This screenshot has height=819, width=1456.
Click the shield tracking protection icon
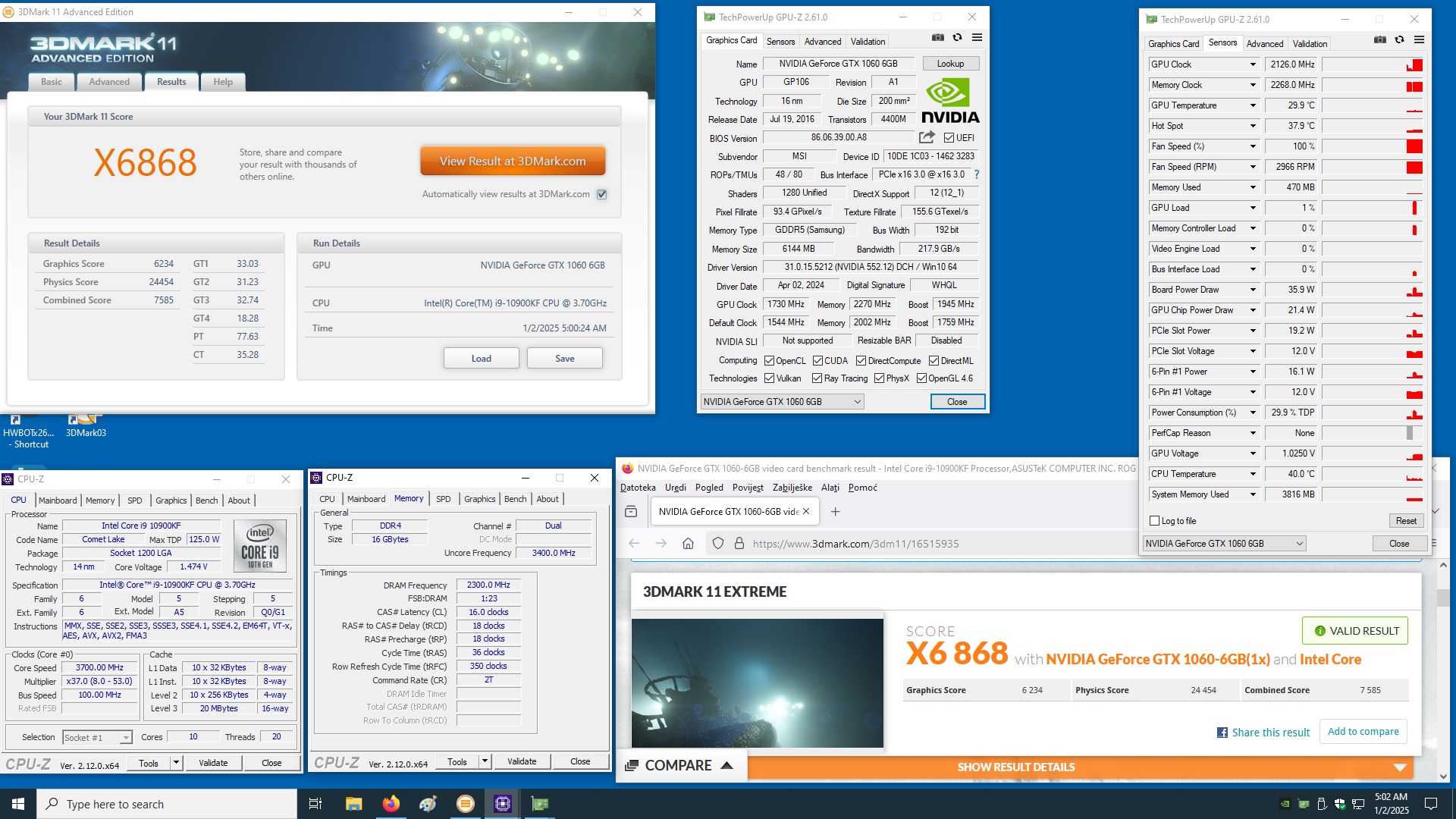click(x=718, y=544)
